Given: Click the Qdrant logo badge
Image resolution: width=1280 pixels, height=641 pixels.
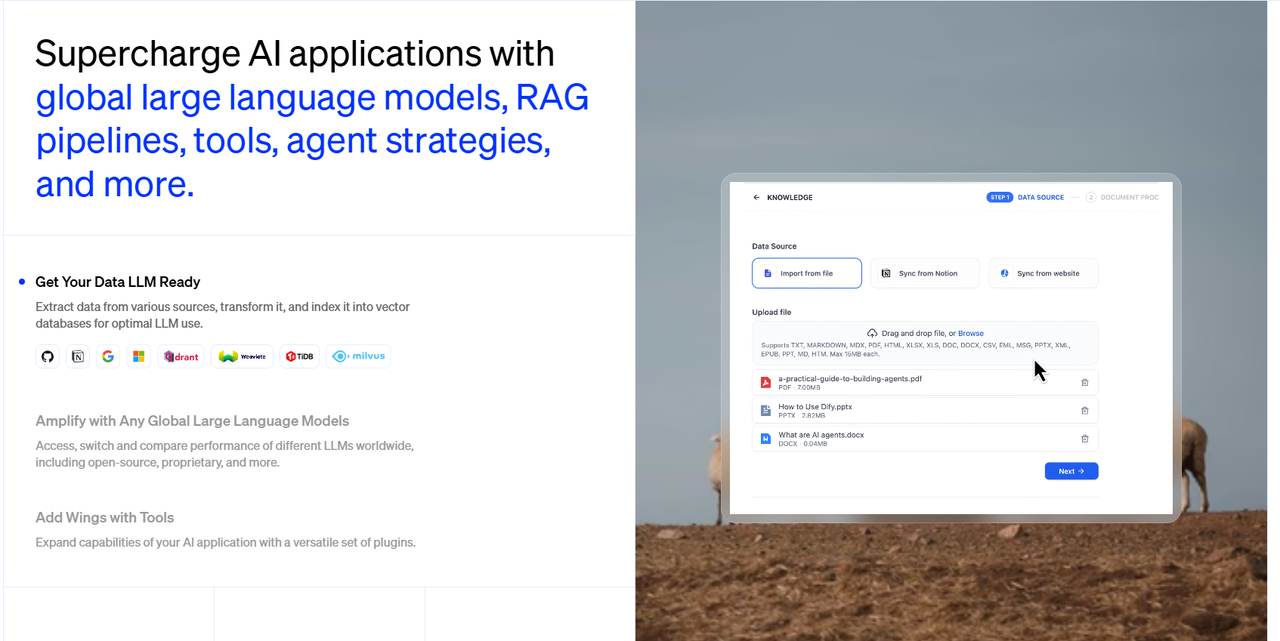Looking at the screenshot, I should point(181,356).
